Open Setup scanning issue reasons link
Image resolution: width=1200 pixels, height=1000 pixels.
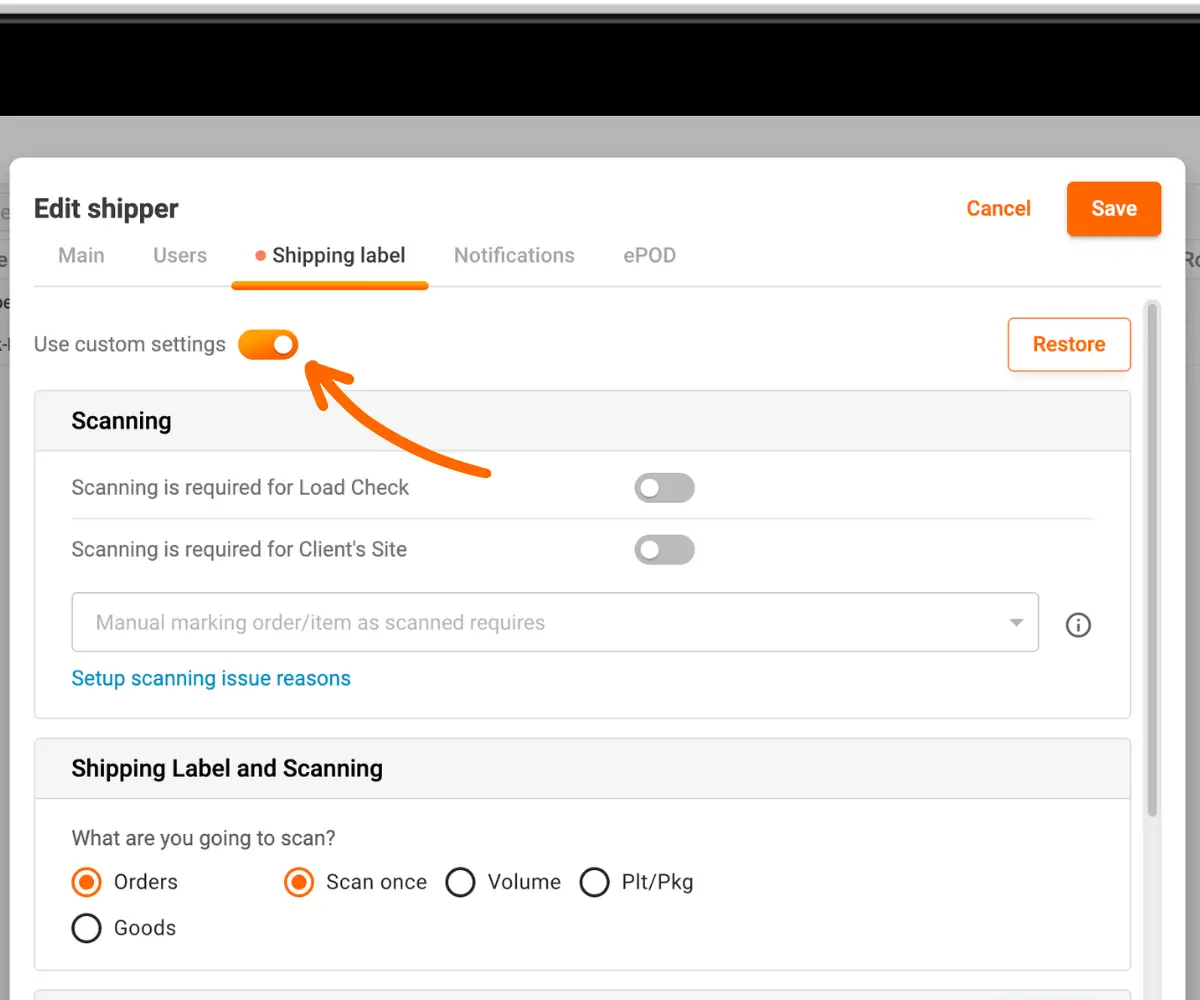(211, 679)
